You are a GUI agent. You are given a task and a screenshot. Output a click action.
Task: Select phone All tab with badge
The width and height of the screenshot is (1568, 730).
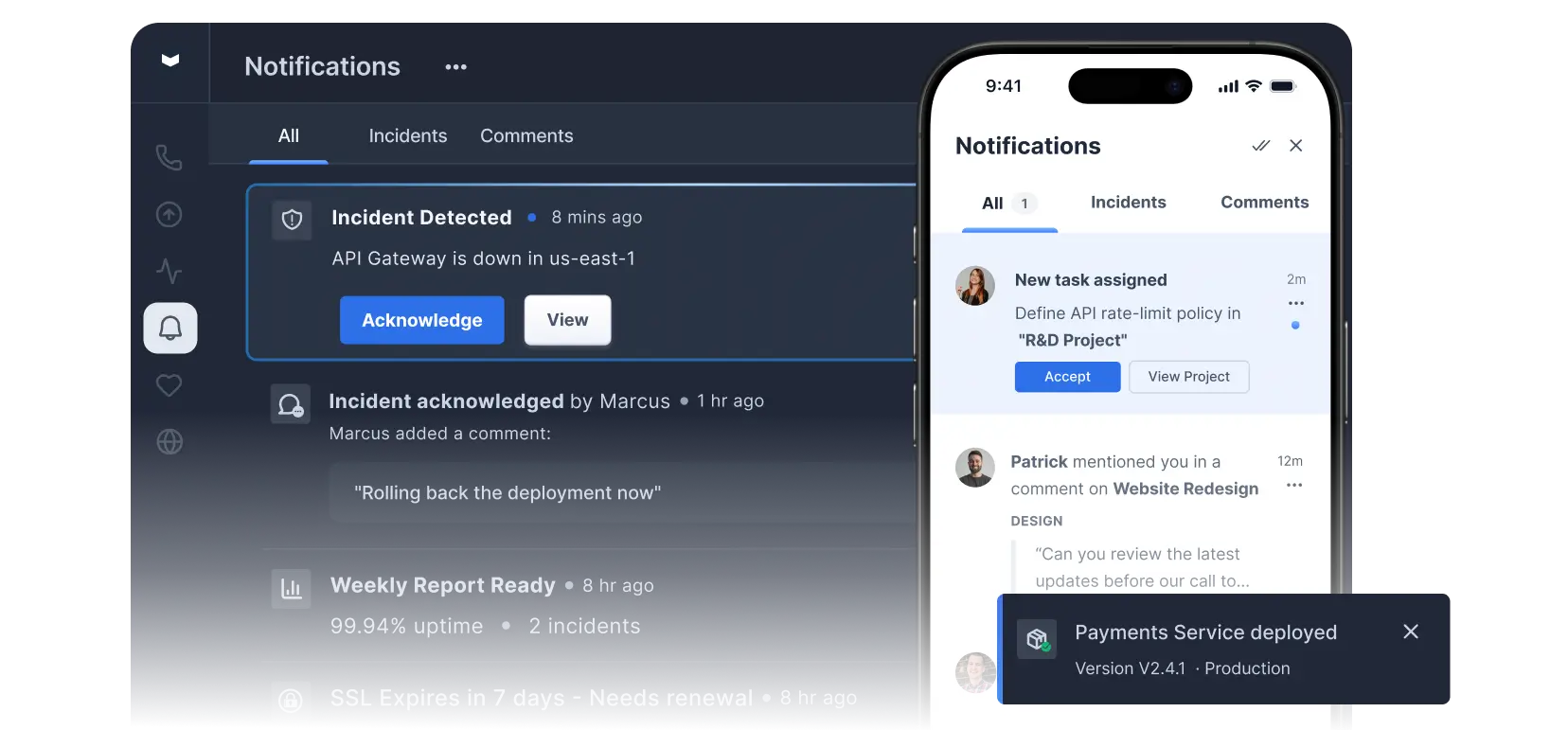1009,204
